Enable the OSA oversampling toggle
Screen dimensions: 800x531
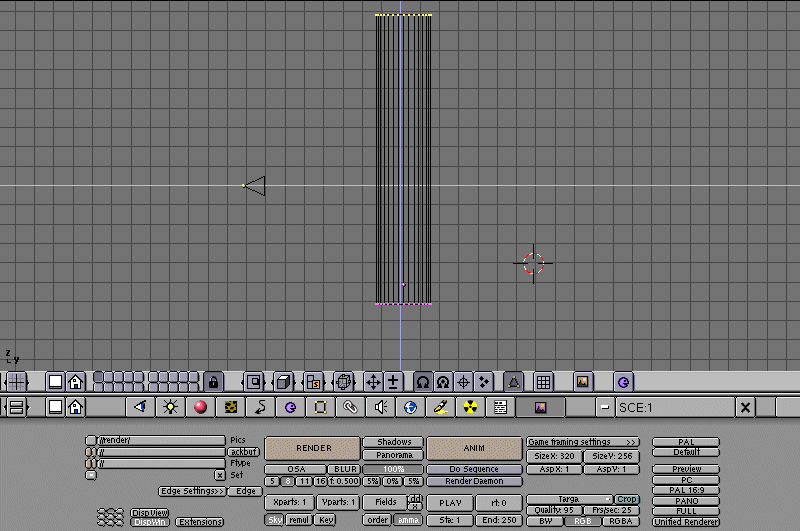(296, 468)
